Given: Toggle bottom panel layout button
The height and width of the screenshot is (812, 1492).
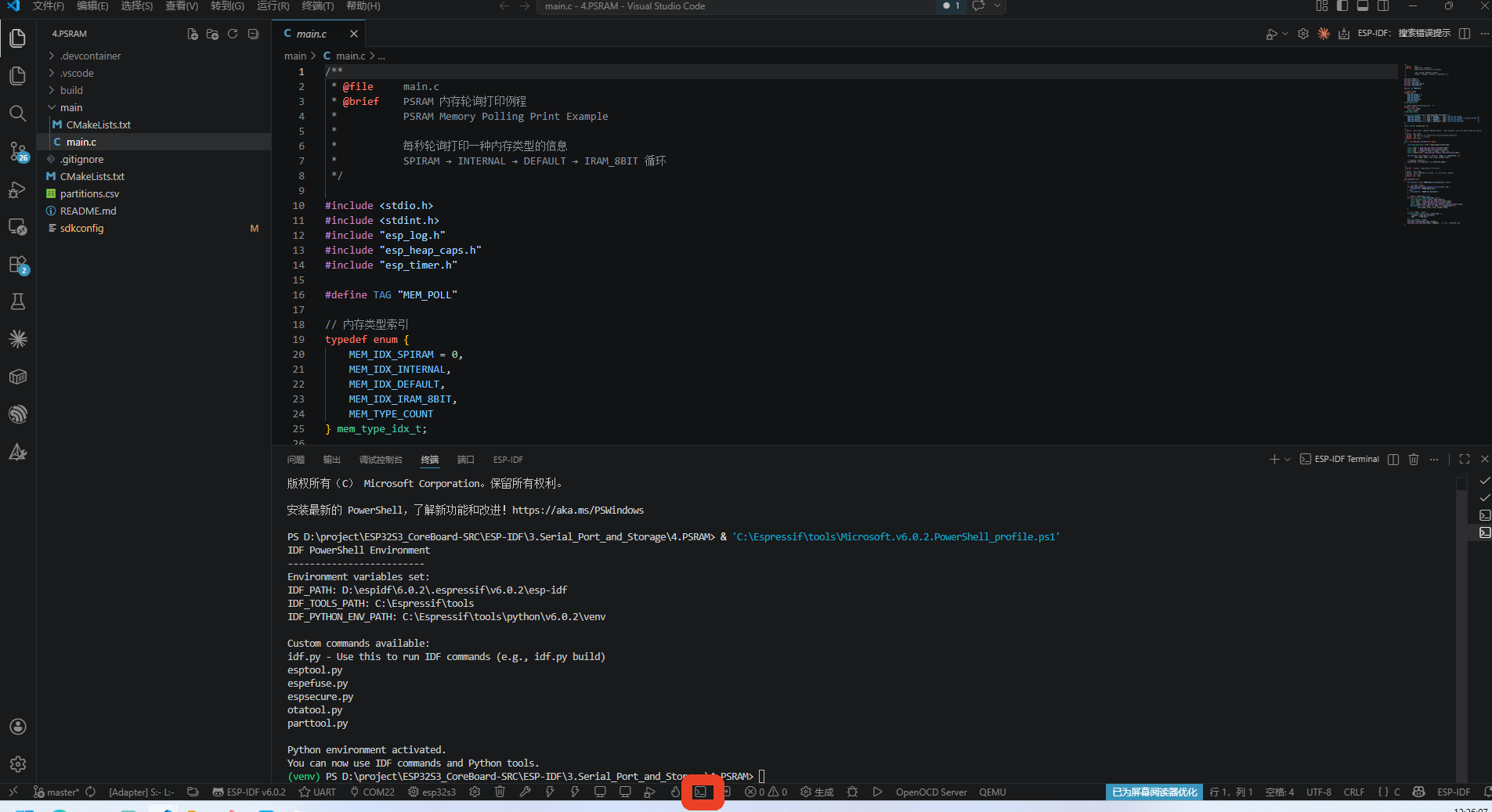Looking at the screenshot, I should [x=1363, y=5].
